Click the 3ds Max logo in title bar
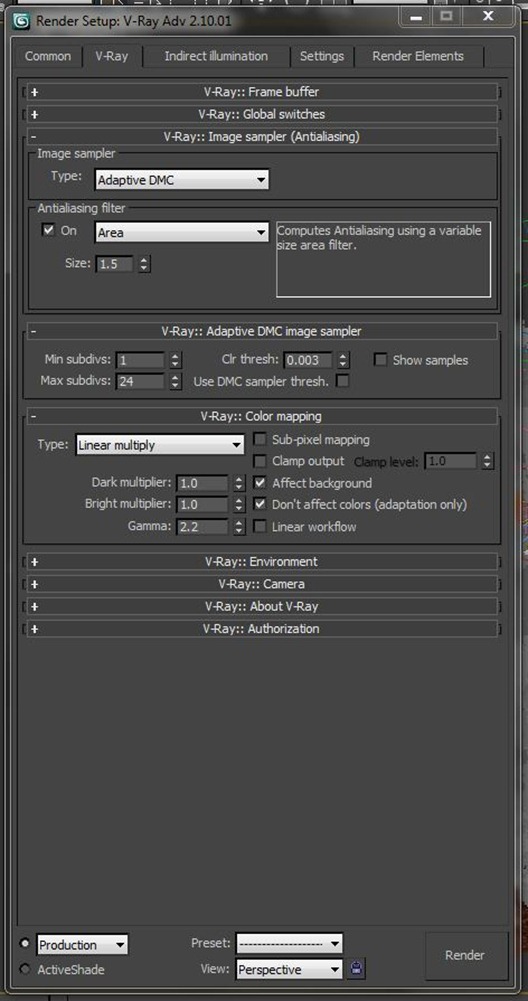 coord(21,20)
